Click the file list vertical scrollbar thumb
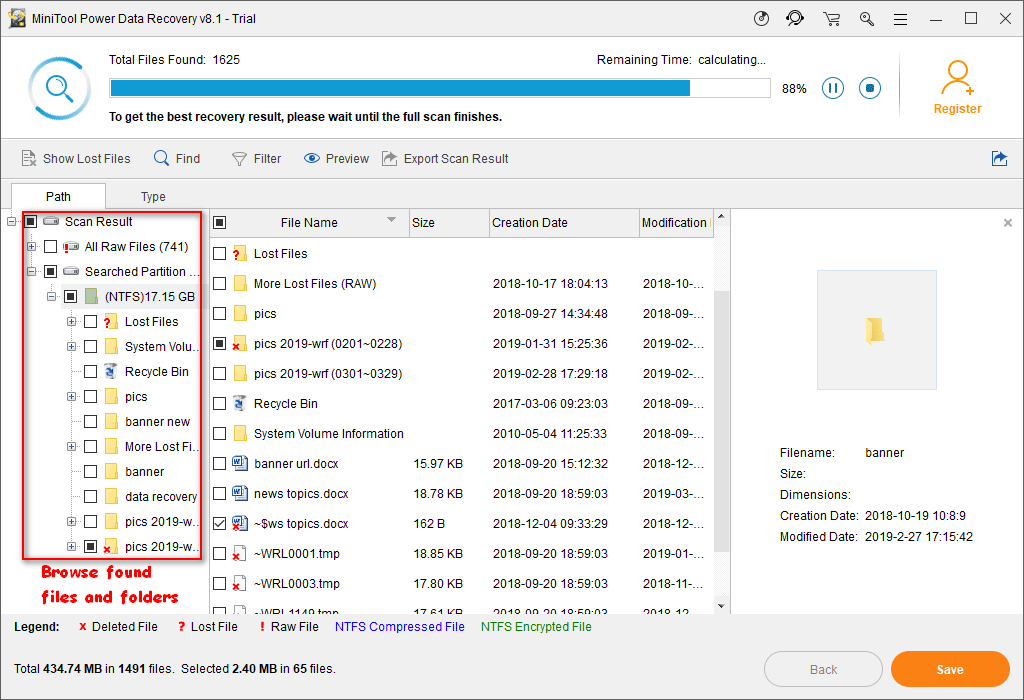This screenshot has height=700, width=1024. click(721, 421)
